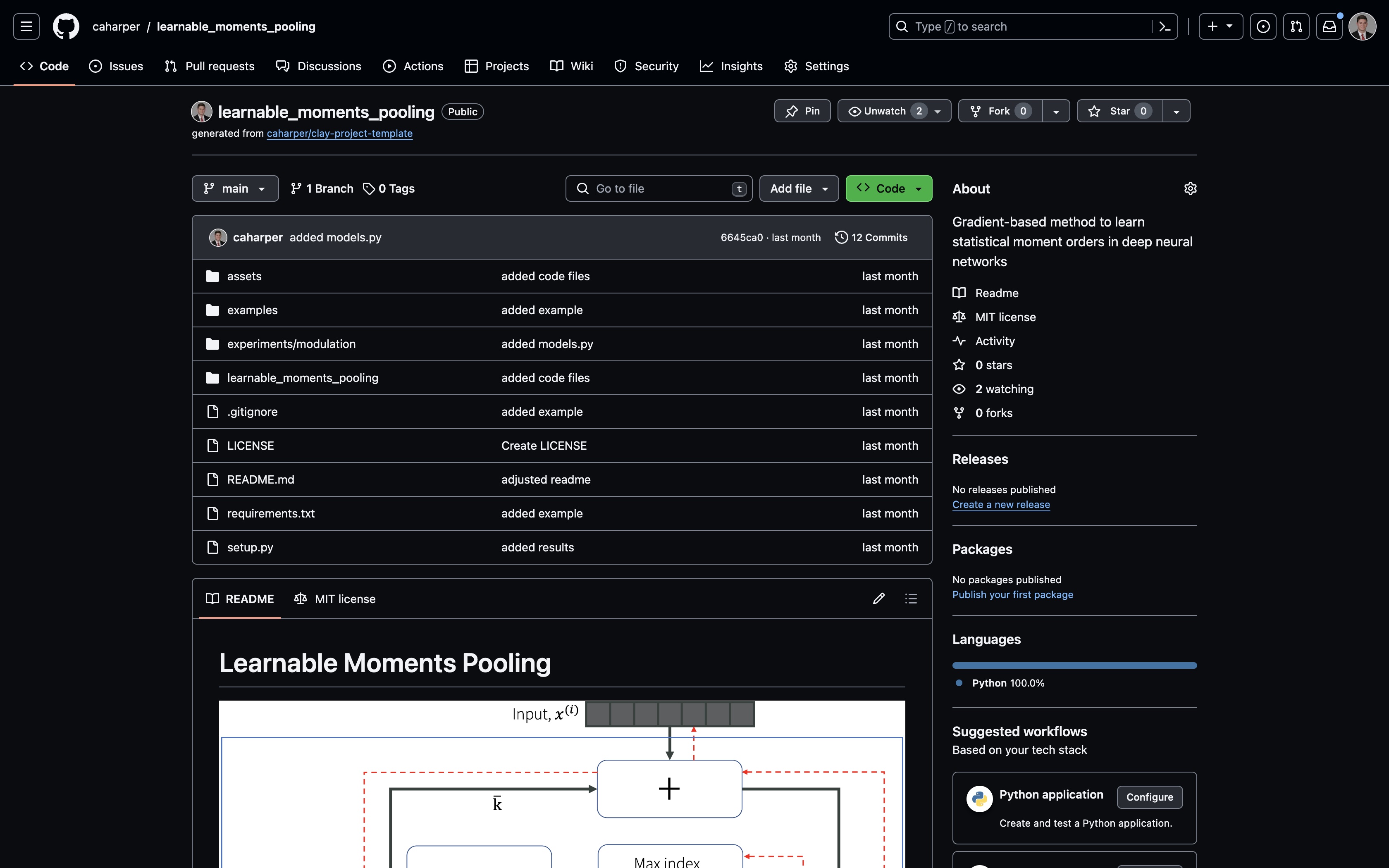Open the setup.py file
Screen dimensions: 1389x868
tap(250, 547)
